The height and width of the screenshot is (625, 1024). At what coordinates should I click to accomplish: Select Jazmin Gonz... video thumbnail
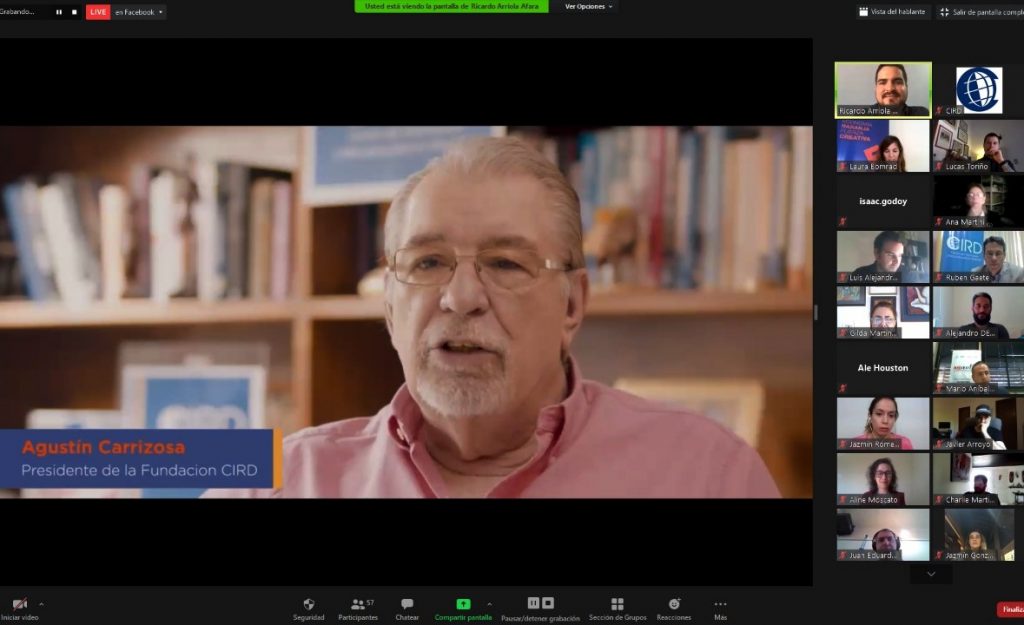coord(978,534)
